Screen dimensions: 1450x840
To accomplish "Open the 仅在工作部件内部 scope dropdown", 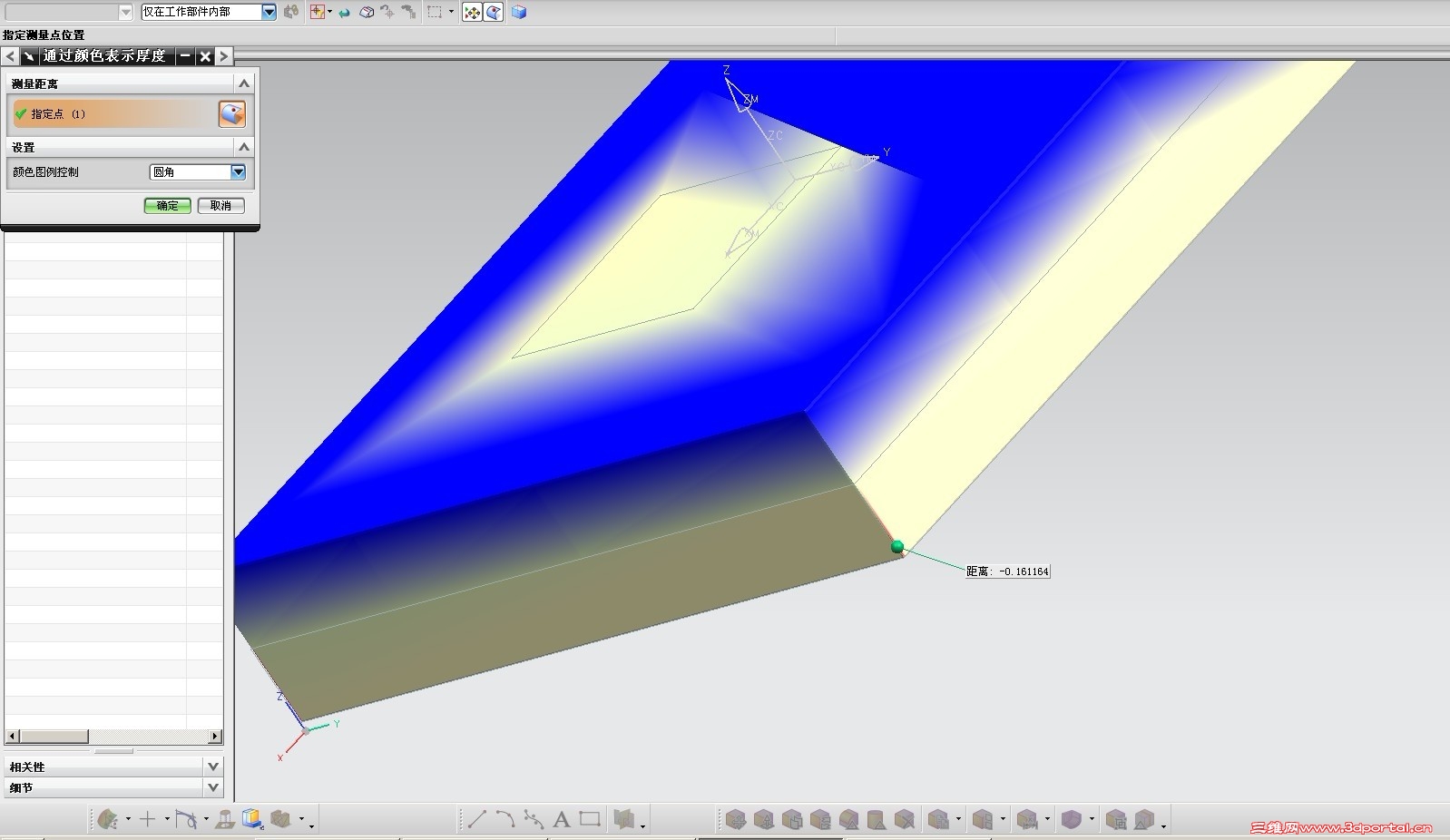I will click(269, 12).
